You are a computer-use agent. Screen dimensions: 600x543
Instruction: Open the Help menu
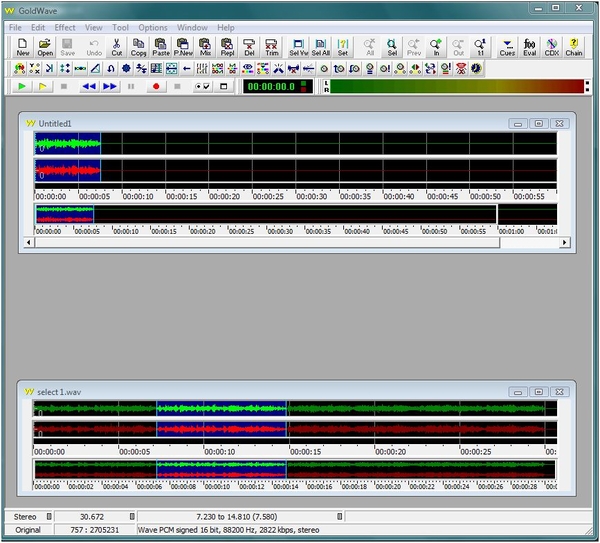(225, 28)
